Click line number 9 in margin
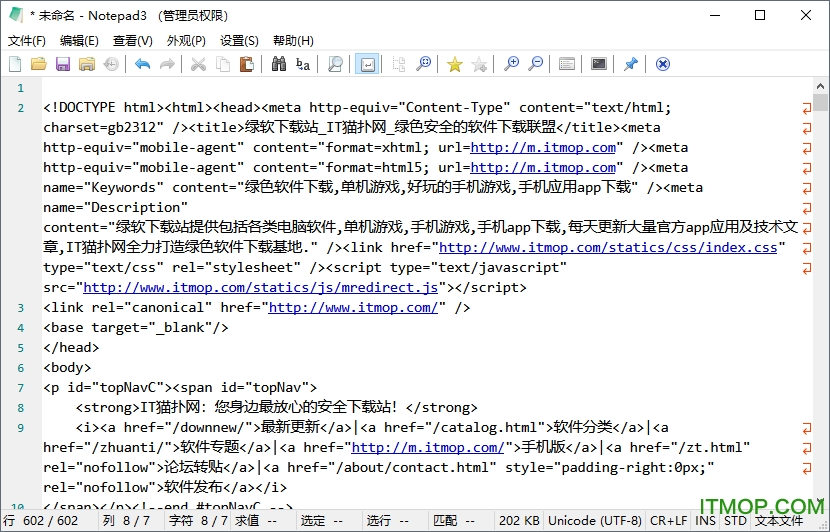830x532 pixels. click(x=21, y=428)
